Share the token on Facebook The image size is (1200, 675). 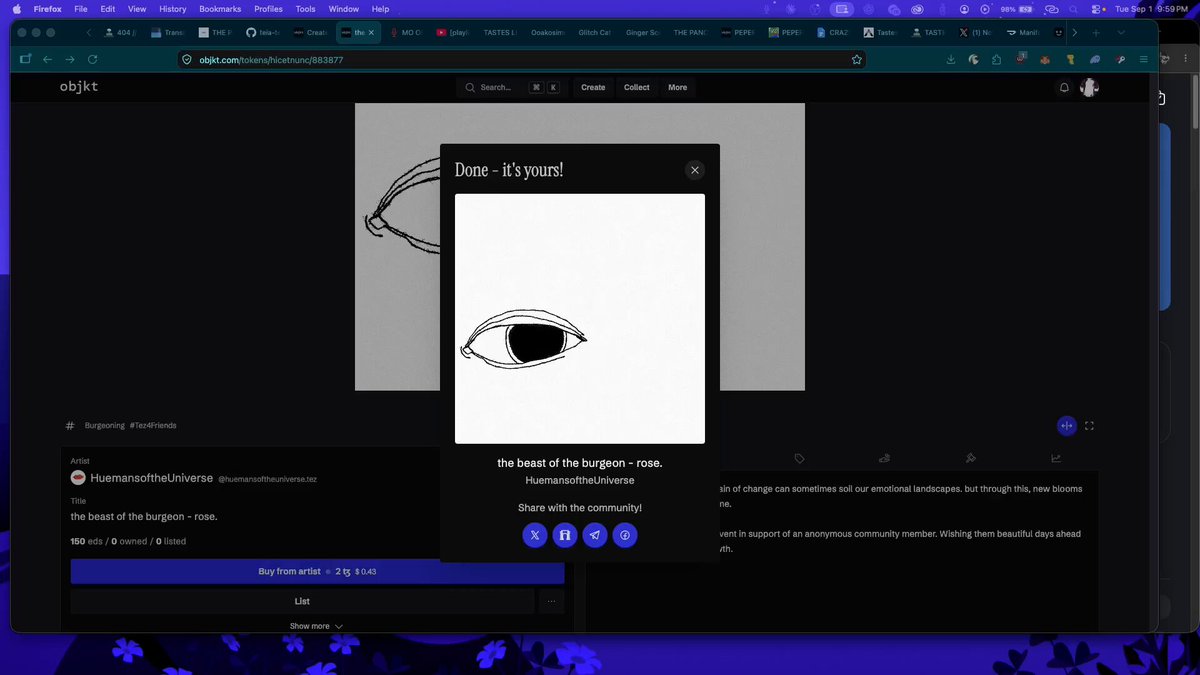625,536
